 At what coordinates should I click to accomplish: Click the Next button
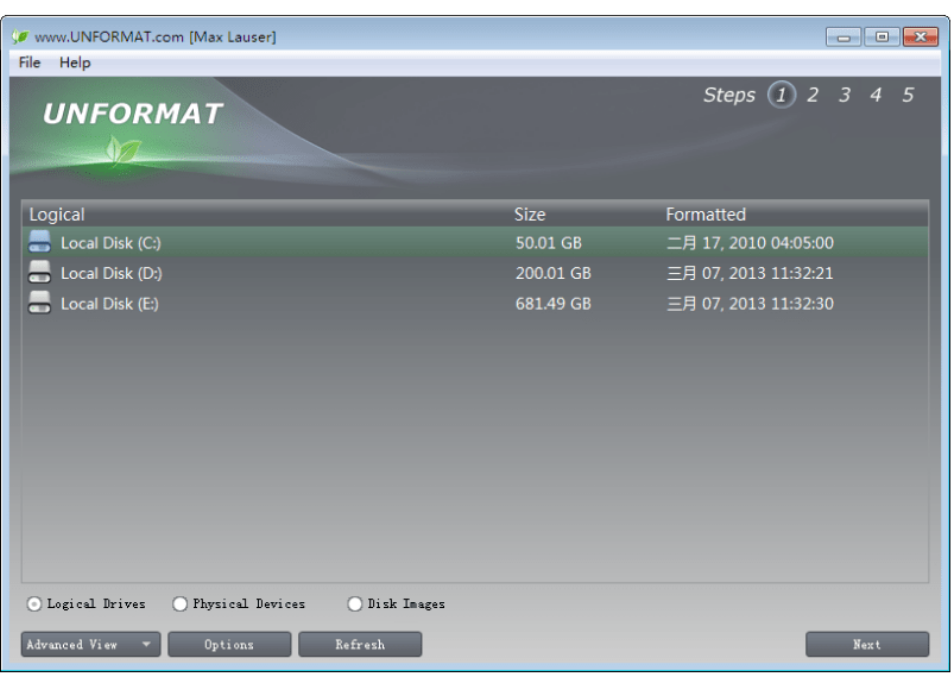click(x=867, y=644)
